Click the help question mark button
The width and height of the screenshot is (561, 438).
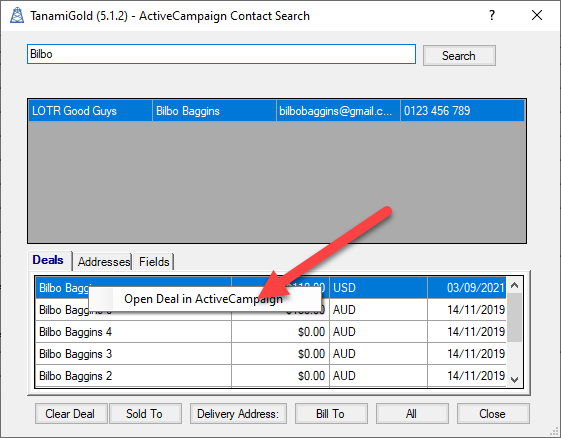(492, 15)
